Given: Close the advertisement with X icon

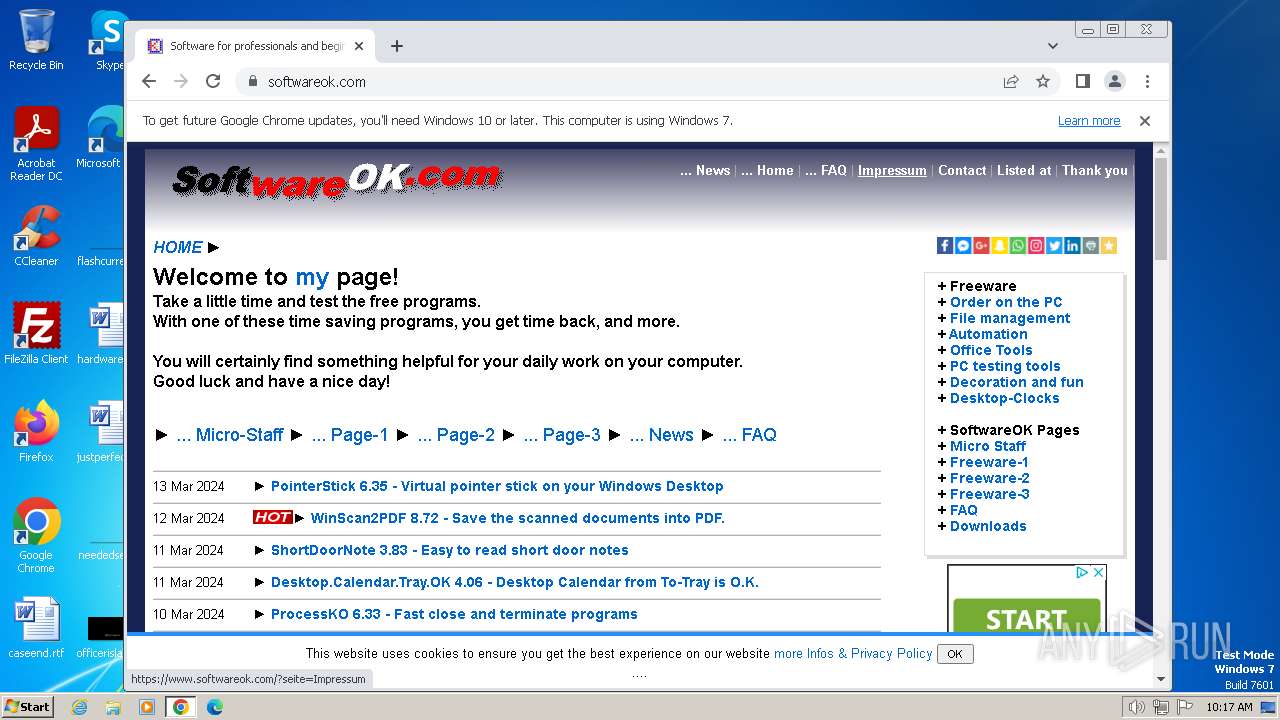Looking at the screenshot, I should point(1097,573).
